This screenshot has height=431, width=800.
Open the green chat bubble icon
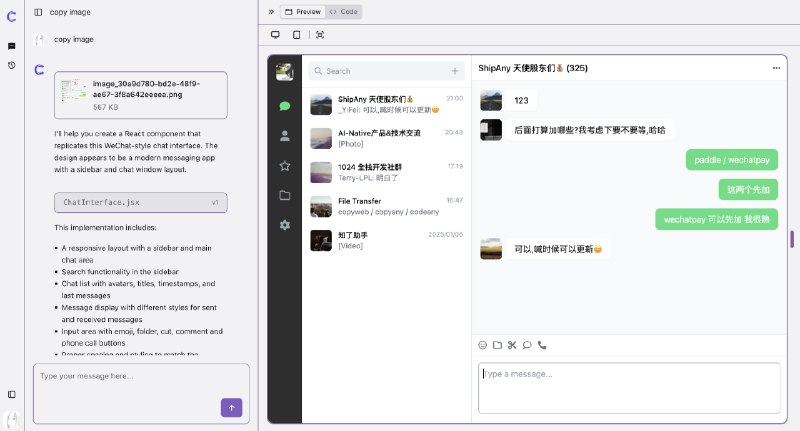click(285, 106)
